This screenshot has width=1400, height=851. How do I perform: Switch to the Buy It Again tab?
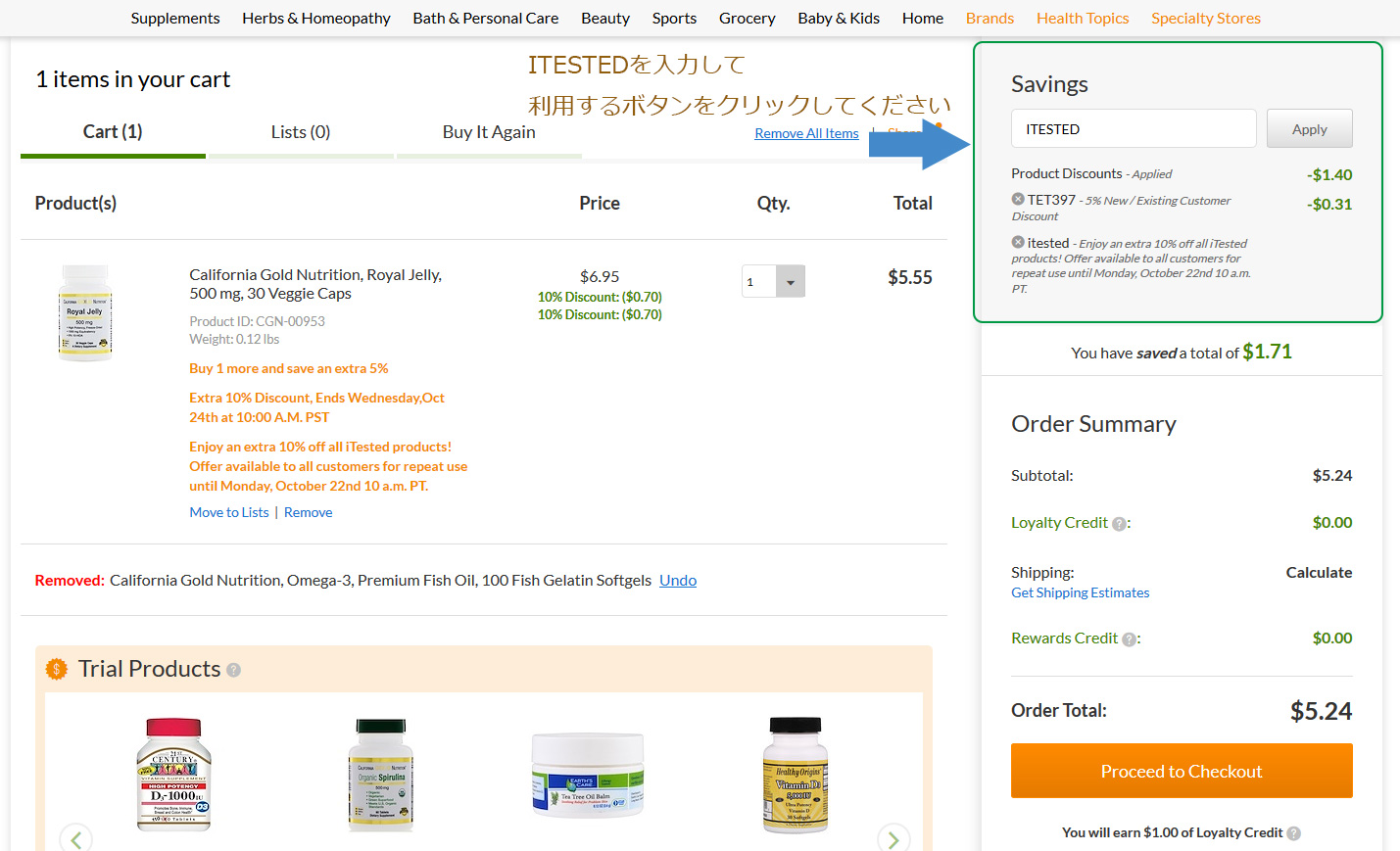pyautogui.click(x=488, y=132)
